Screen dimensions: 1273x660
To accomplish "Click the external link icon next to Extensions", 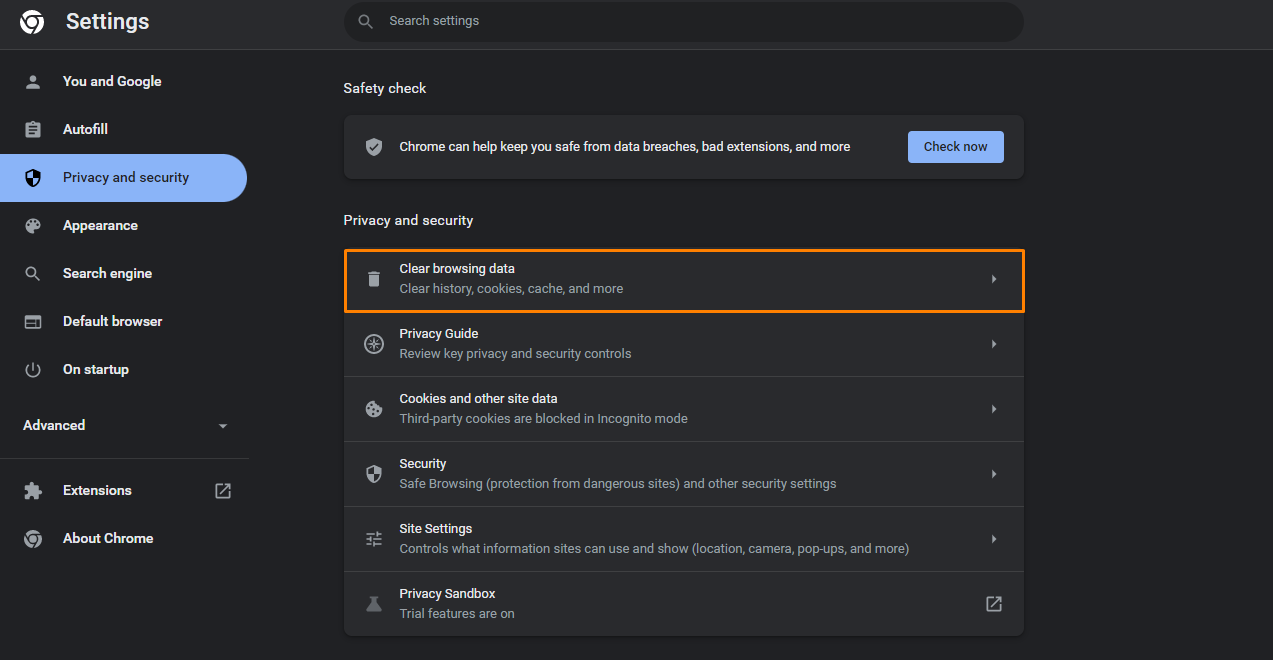I will click(x=223, y=491).
